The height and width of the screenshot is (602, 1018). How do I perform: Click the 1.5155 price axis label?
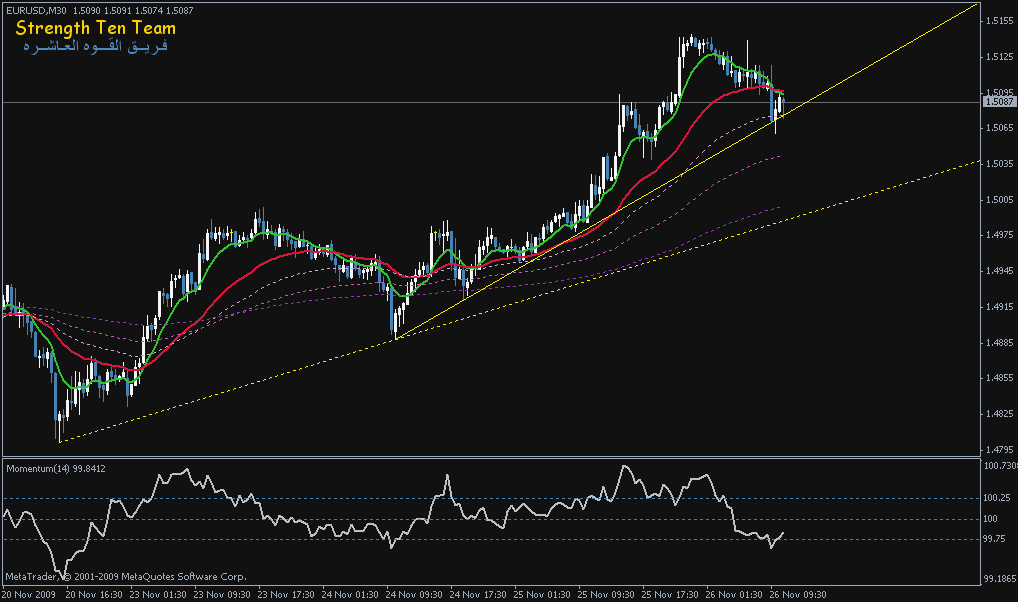[x=999, y=20]
